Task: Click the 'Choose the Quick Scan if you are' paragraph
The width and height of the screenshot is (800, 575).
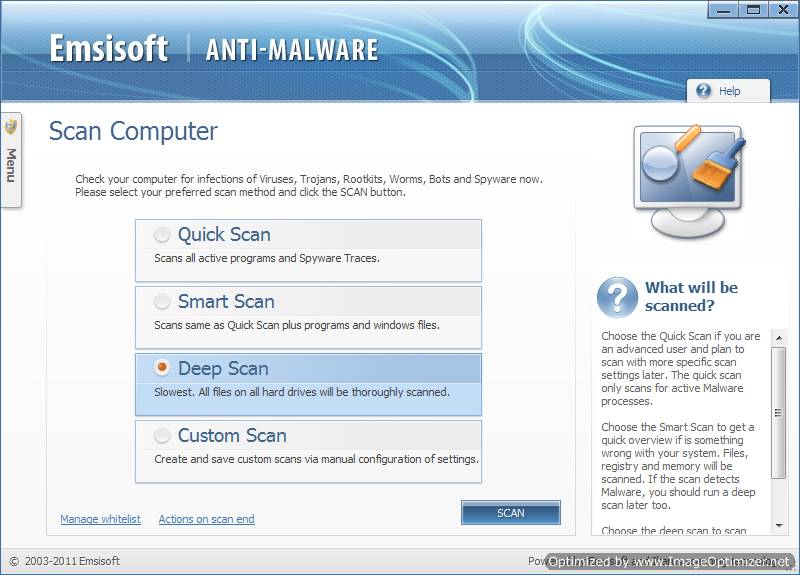Action: point(680,368)
